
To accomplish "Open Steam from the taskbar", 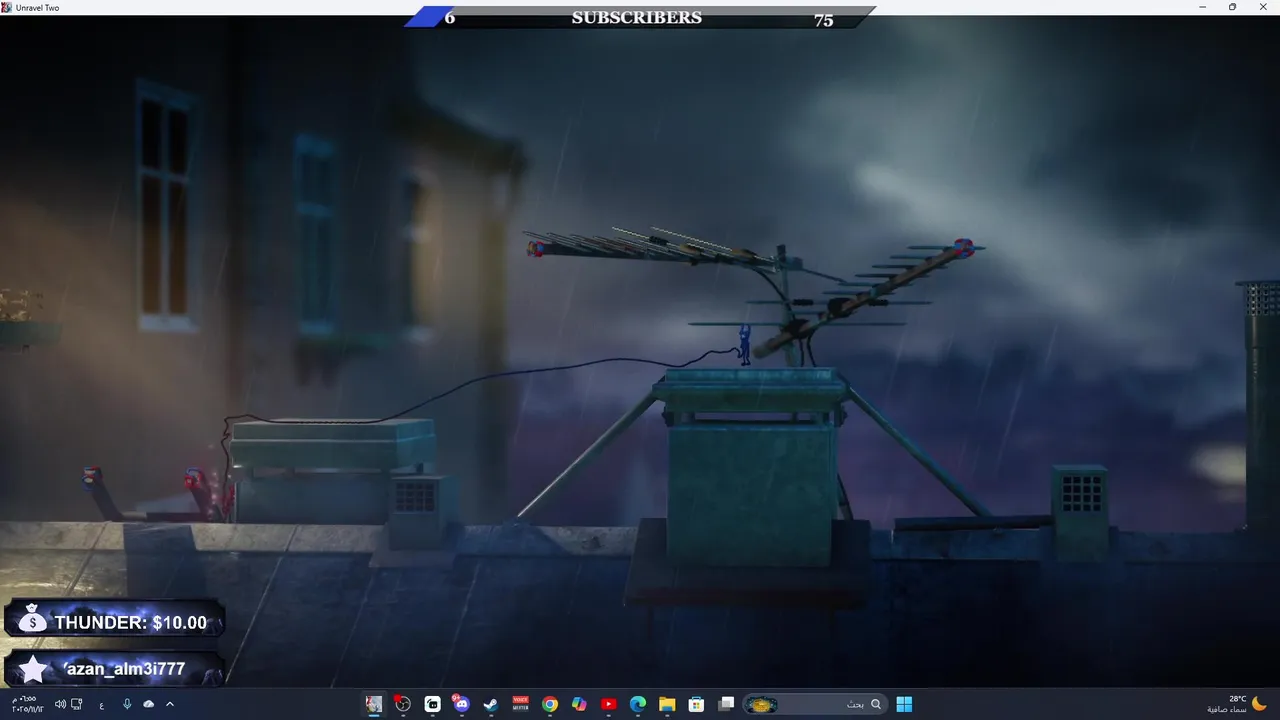I will pos(491,704).
